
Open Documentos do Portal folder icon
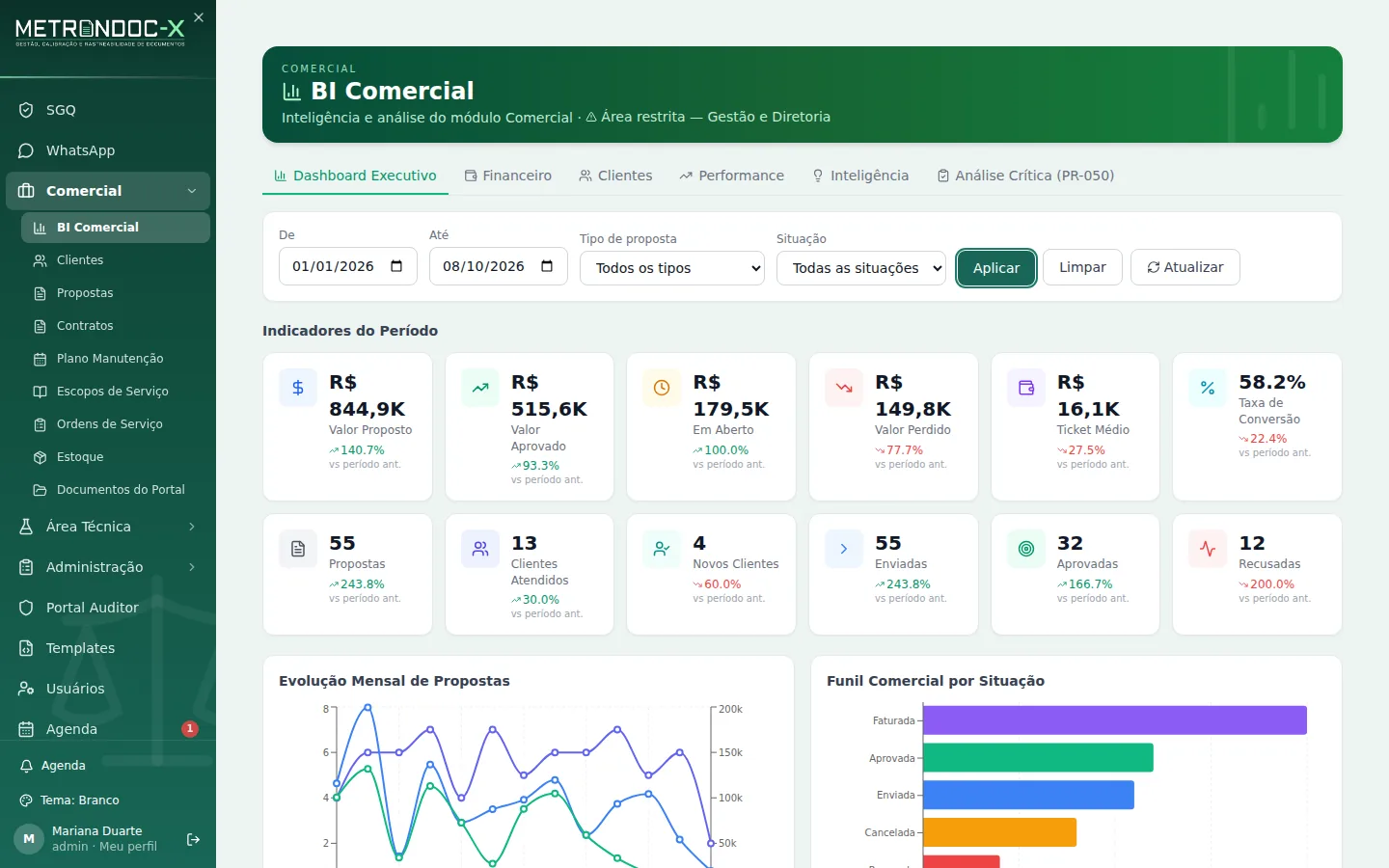click(x=40, y=490)
